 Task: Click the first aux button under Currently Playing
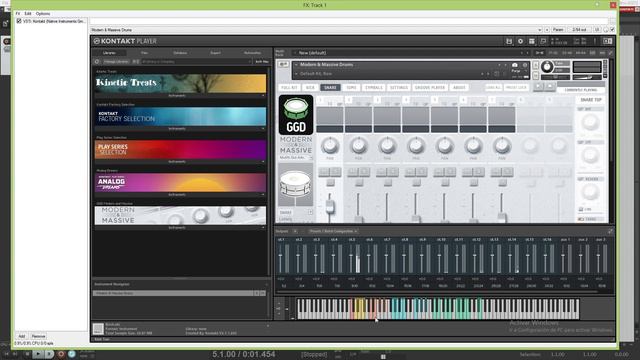(539, 86)
